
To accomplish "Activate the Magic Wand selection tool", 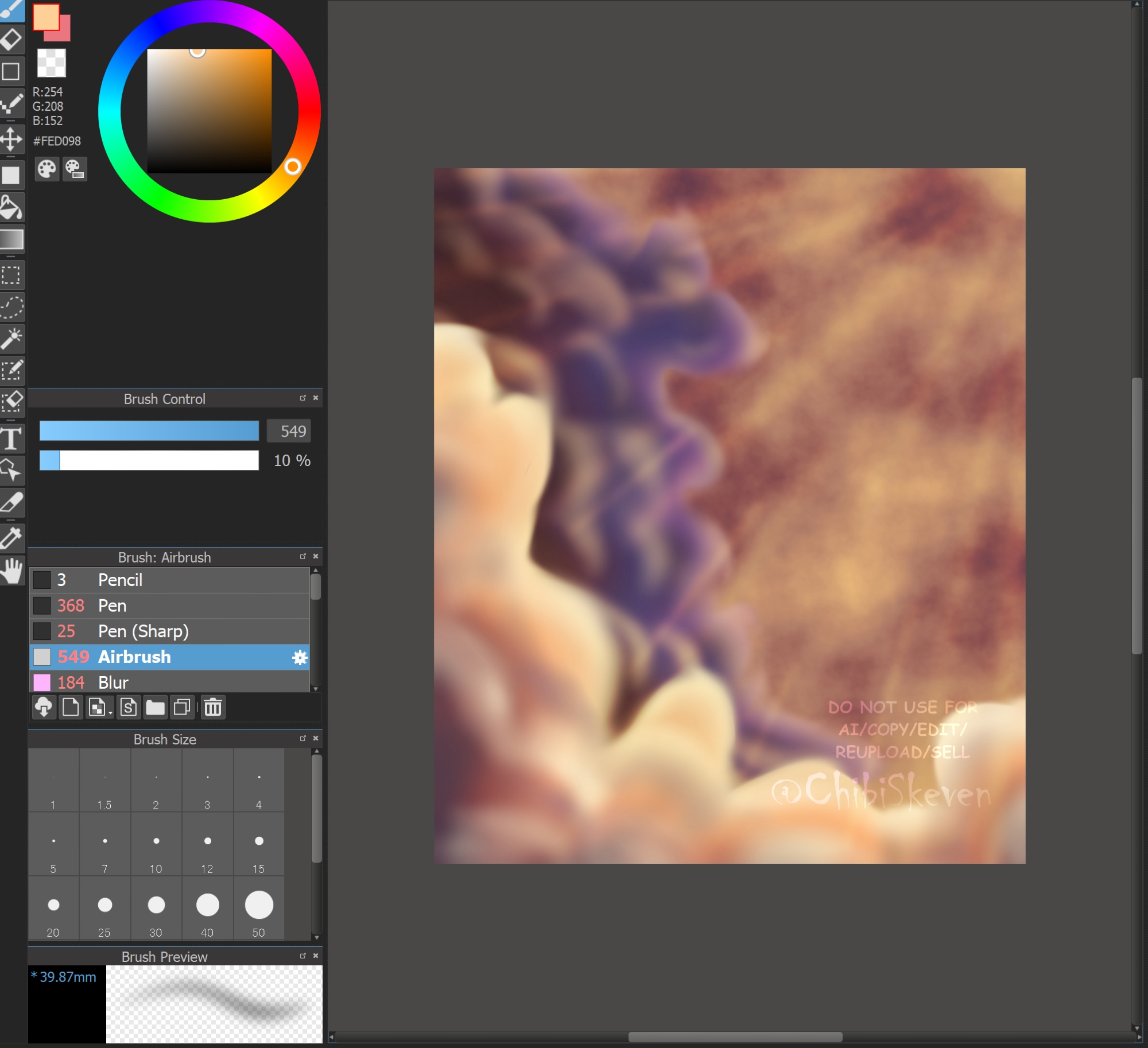I will 11,339.
